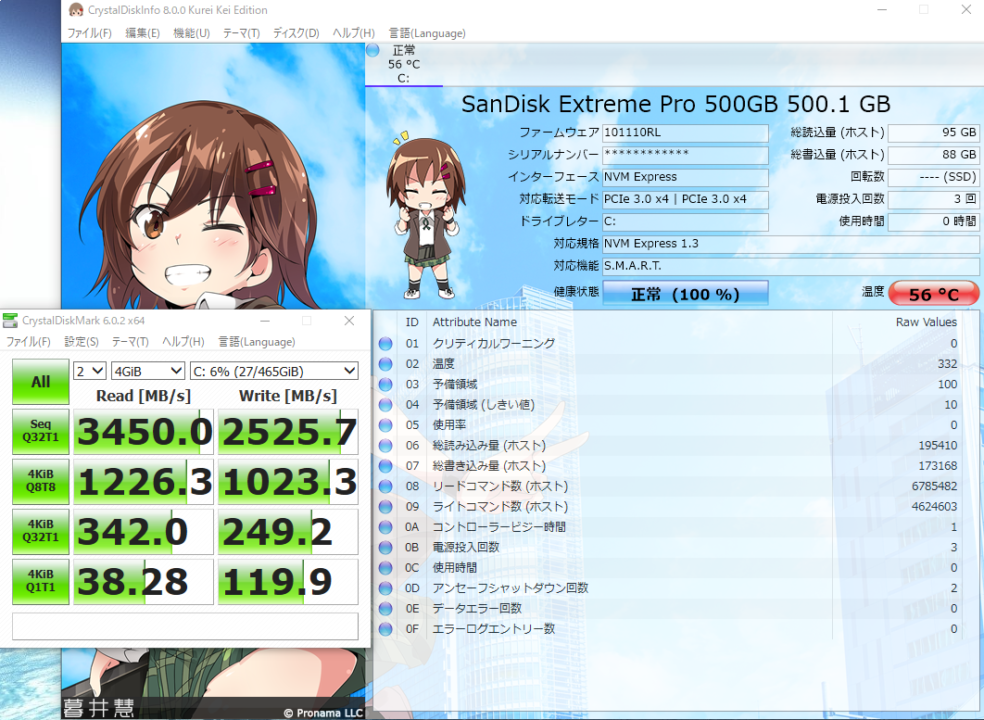
Task: Click the drive letter field showing C:
Action: point(685,222)
